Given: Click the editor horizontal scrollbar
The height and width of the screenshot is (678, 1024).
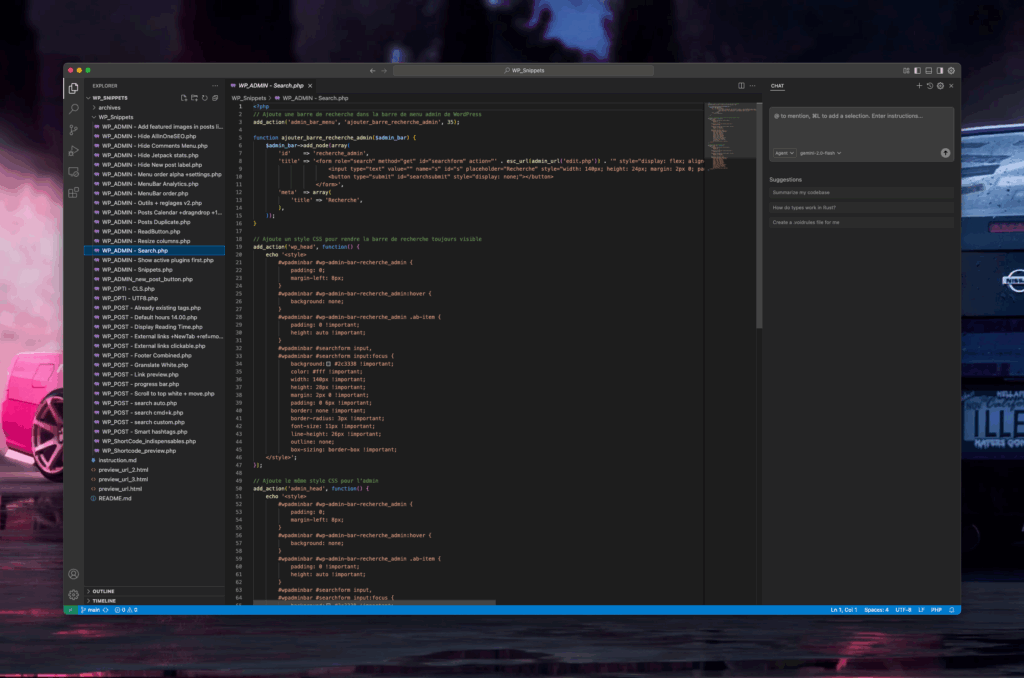Looking at the screenshot, I should (x=374, y=602).
